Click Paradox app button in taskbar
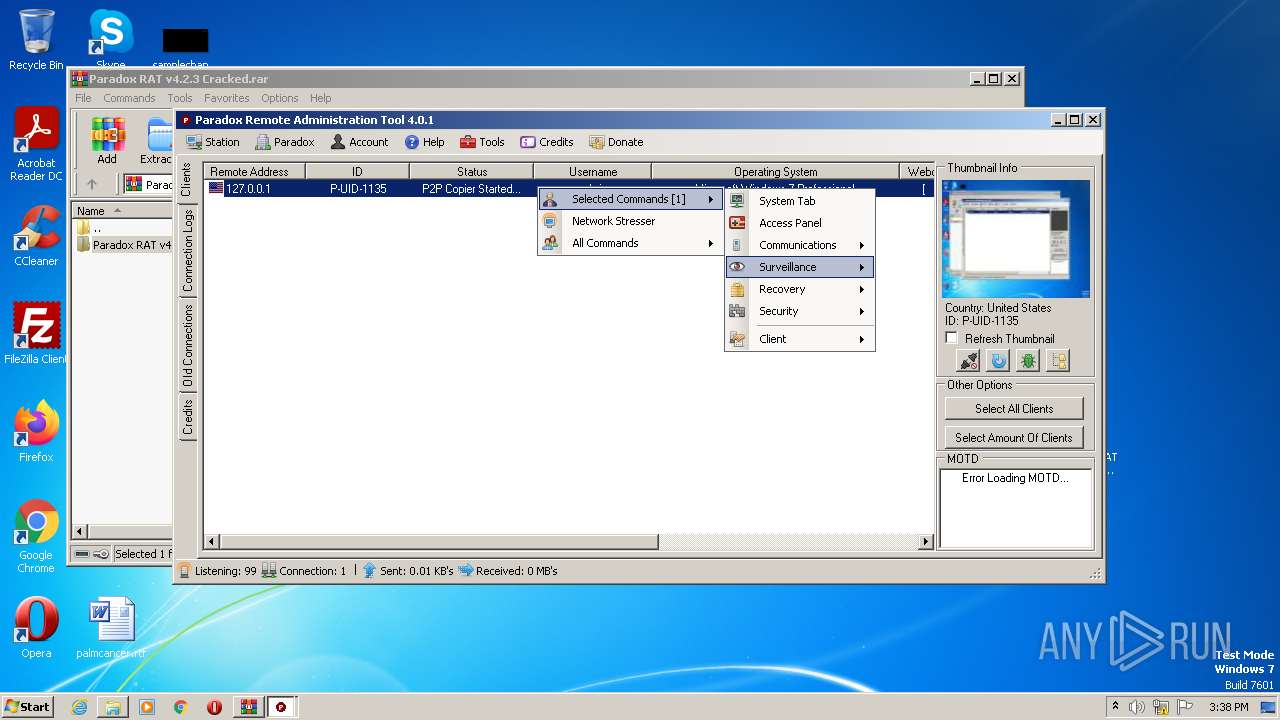This screenshot has width=1280, height=720. point(281,707)
